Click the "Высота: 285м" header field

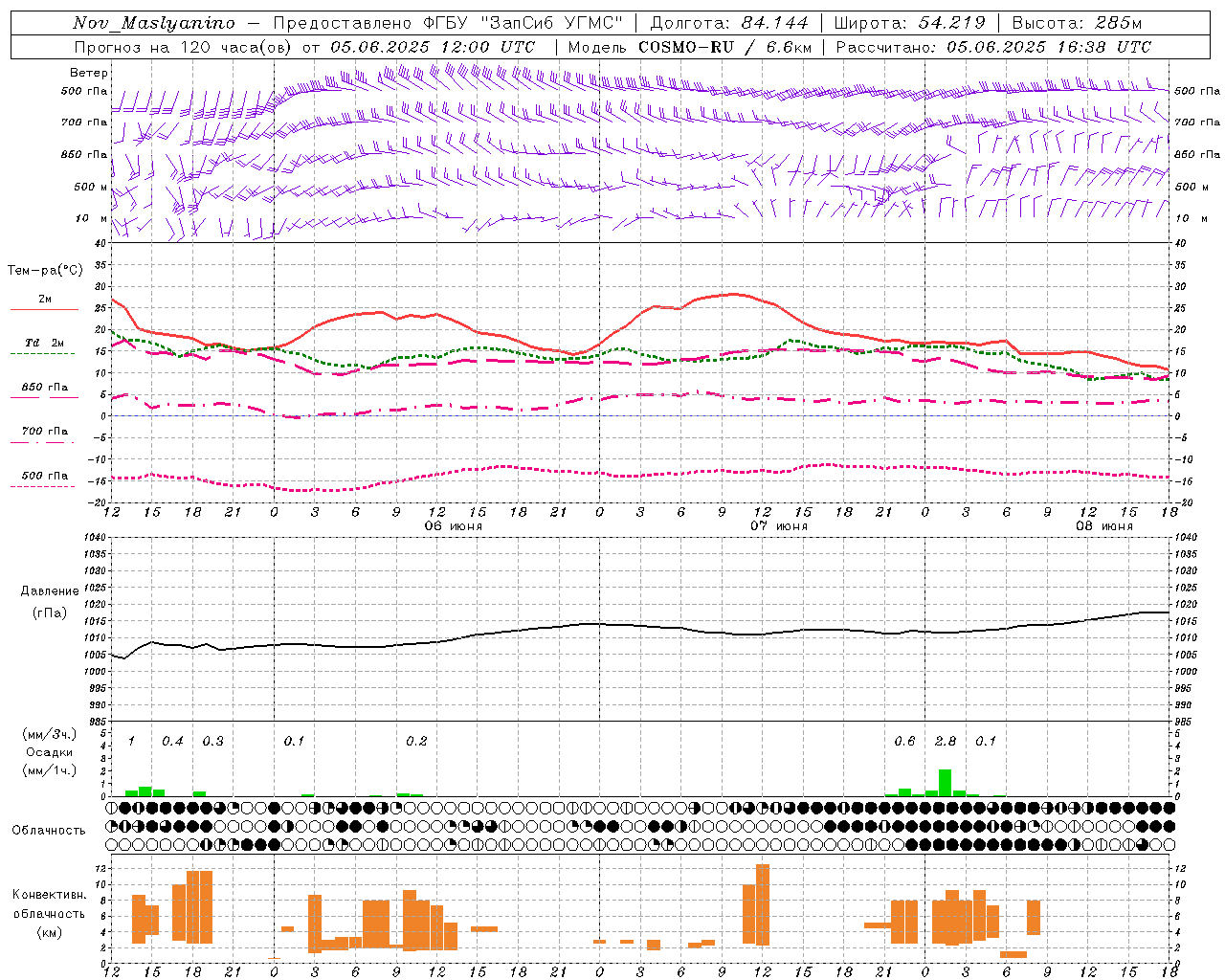pyautogui.click(x=1077, y=23)
